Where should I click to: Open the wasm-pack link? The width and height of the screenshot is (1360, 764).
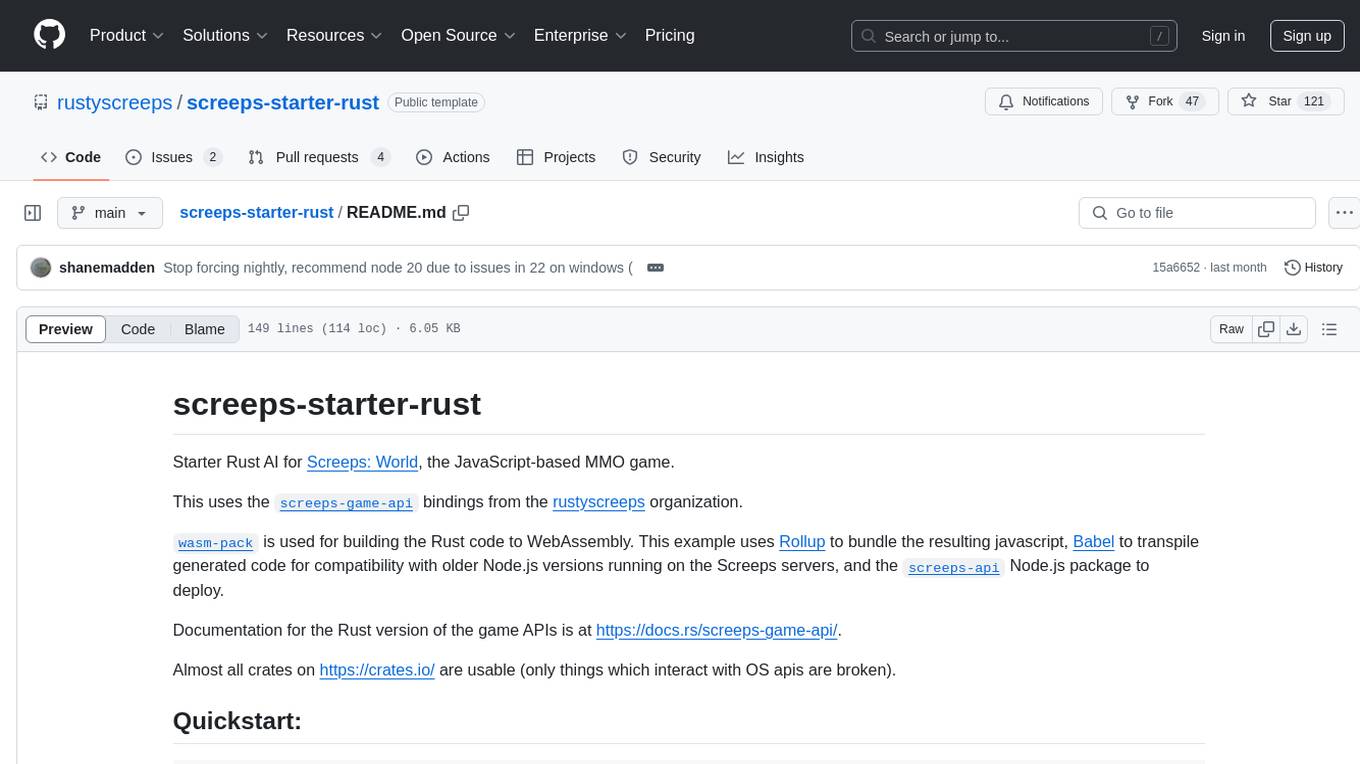pos(215,543)
